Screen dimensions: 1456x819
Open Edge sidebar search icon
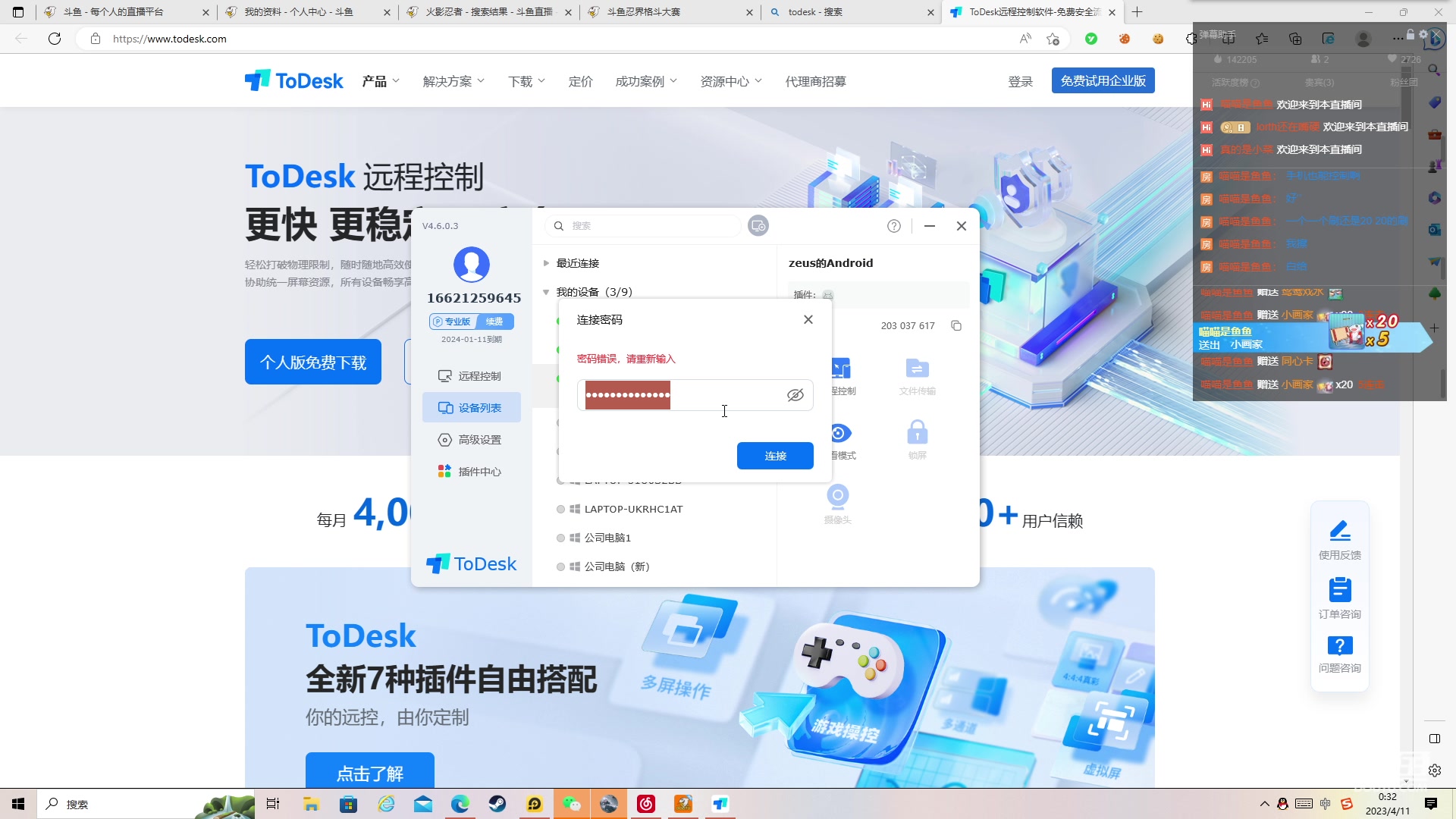click(x=1434, y=70)
